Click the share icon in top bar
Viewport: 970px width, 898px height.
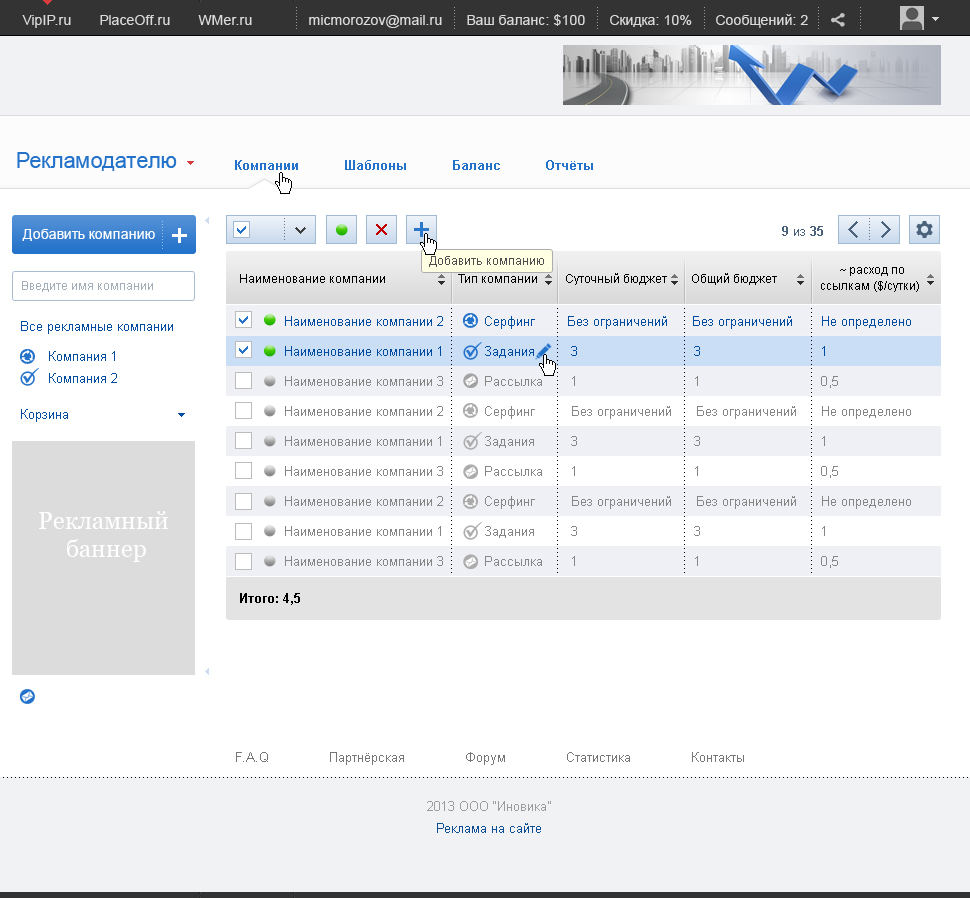(x=838, y=20)
